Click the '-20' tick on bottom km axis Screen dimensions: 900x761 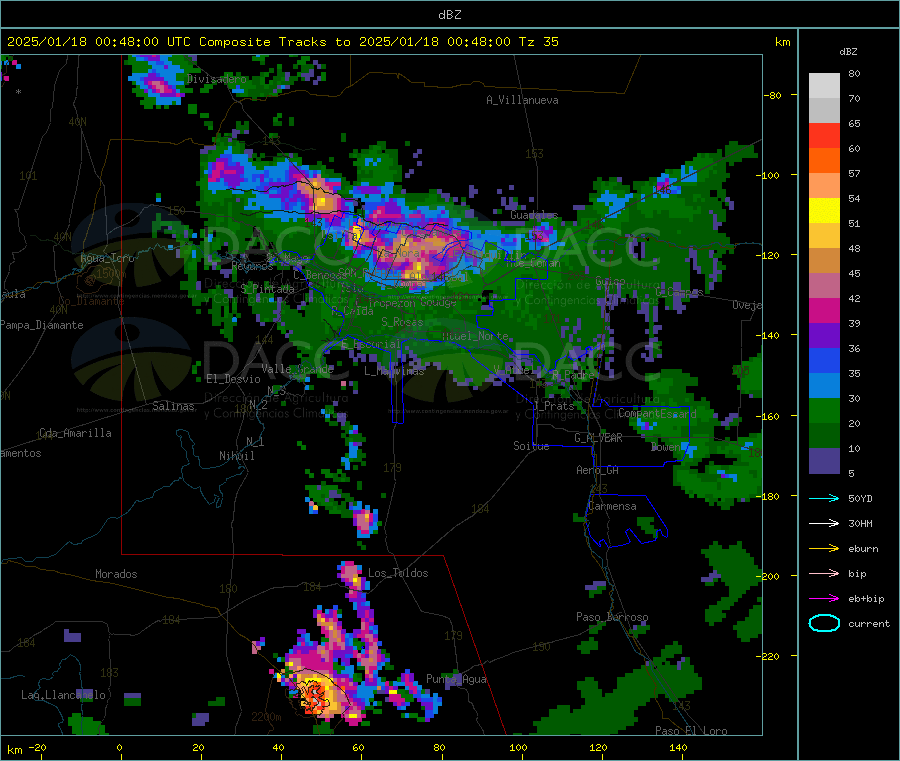click(37, 747)
